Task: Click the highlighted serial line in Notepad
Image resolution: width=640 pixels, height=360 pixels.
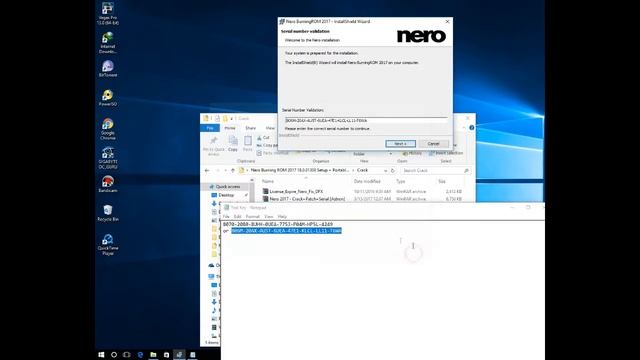Action: click(286, 231)
